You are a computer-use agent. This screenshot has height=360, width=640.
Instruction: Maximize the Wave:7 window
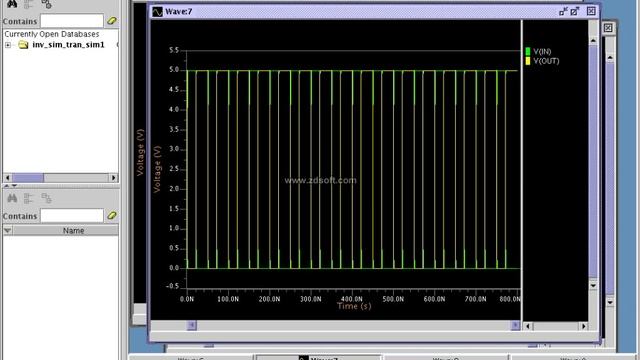point(575,11)
